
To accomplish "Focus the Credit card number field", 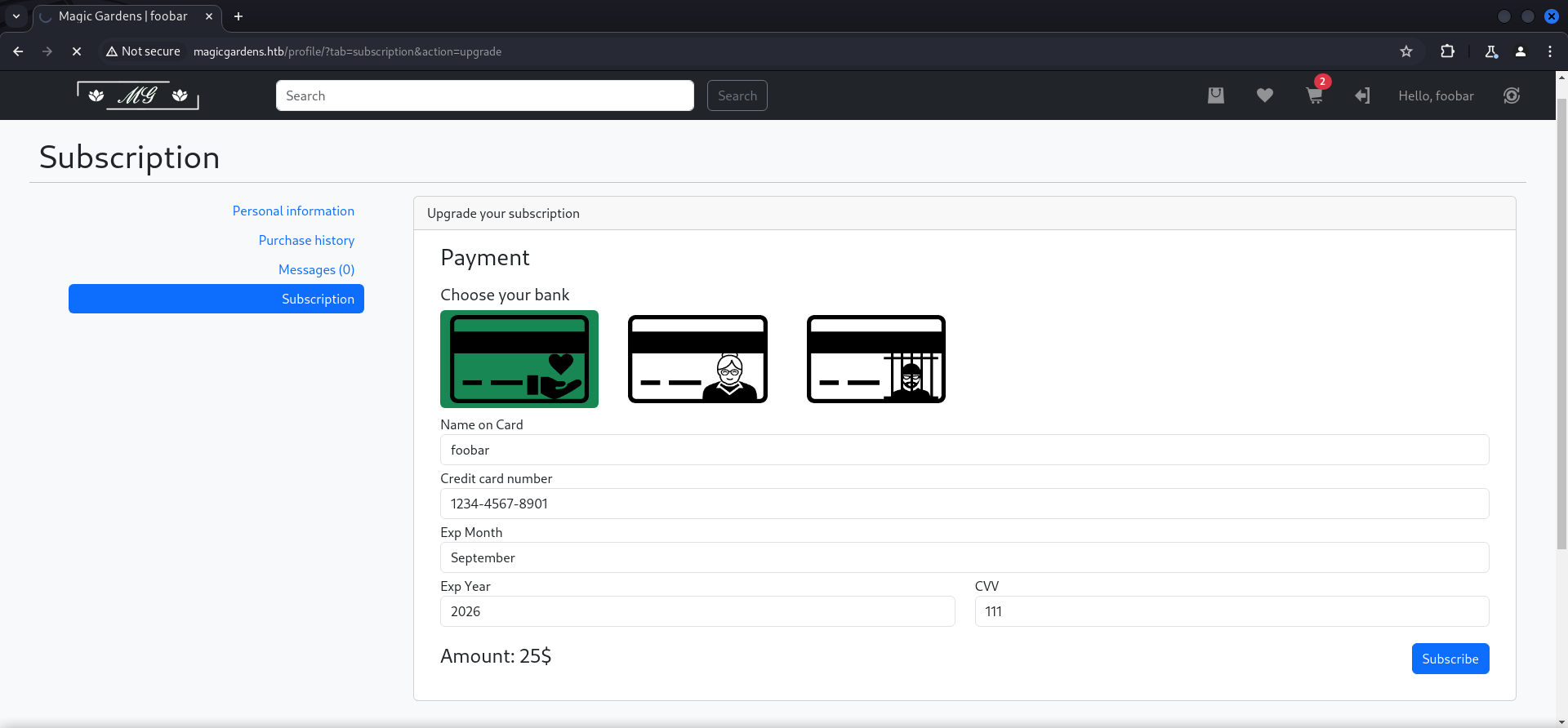I will click(964, 504).
